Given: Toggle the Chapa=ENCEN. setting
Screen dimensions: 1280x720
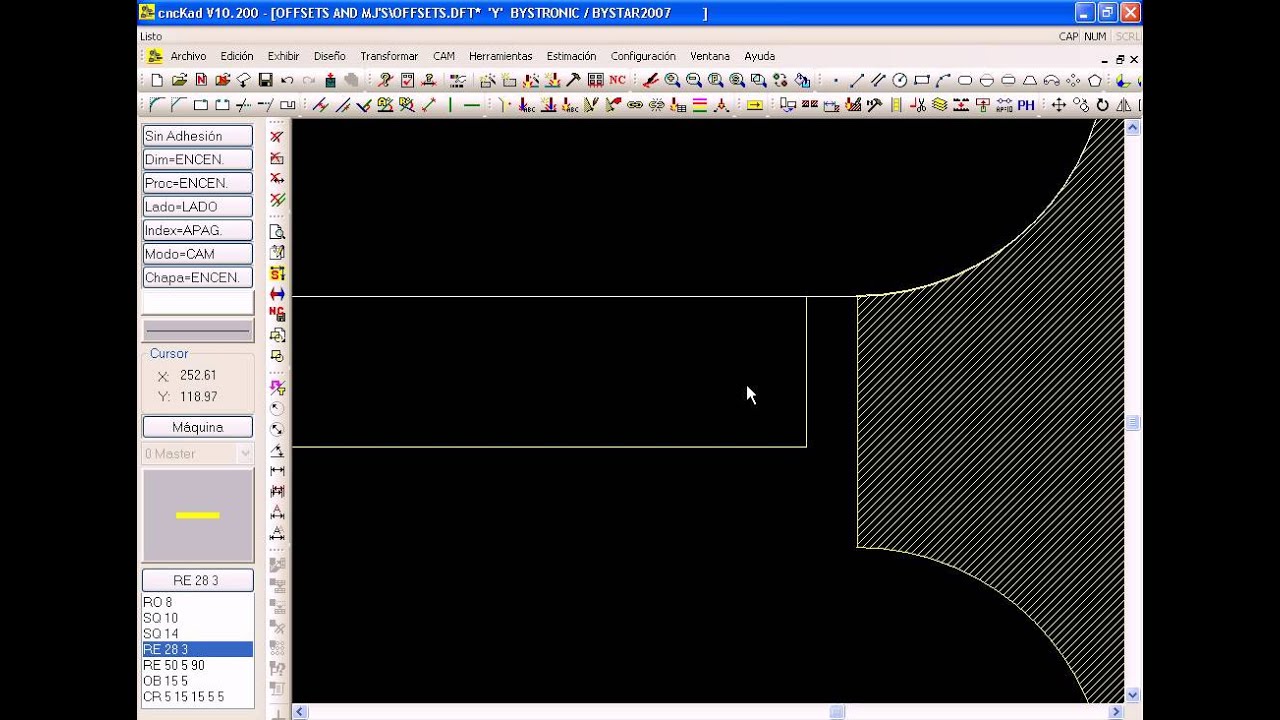Looking at the screenshot, I should pos(198,277).
